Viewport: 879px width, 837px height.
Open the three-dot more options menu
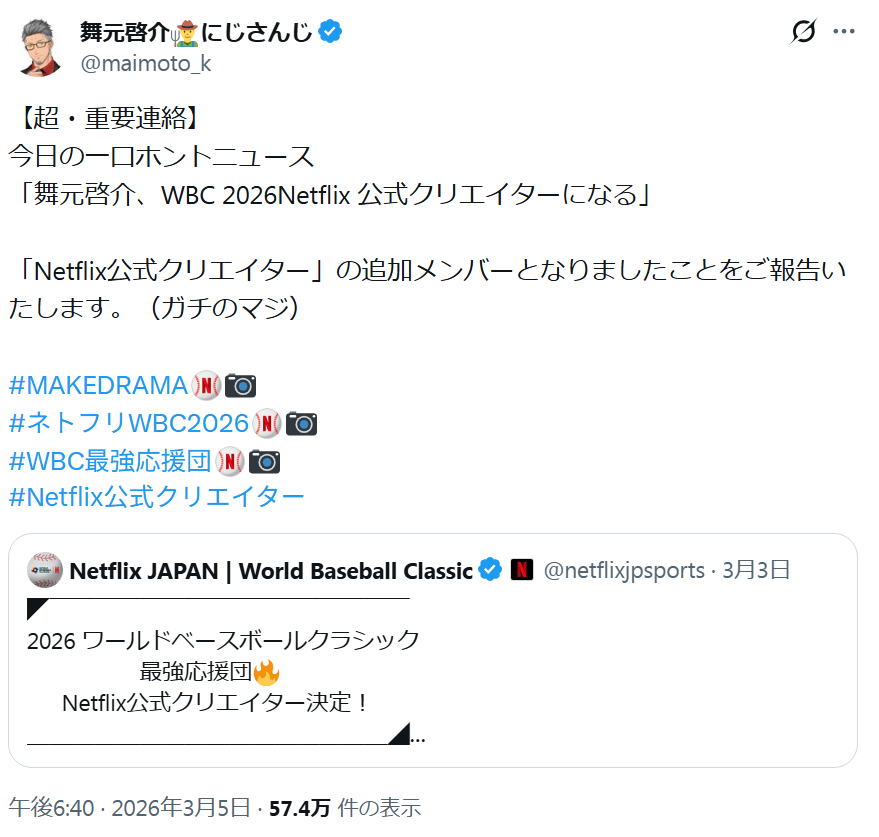tap(844, 32)
